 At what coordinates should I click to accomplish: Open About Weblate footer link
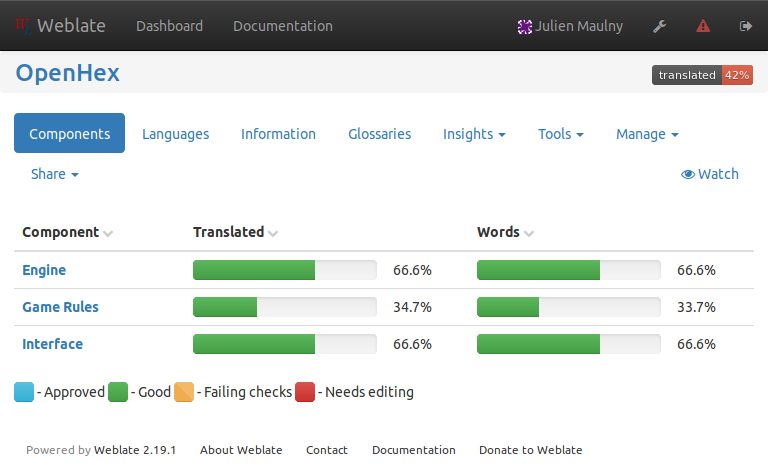pos(241,450)
